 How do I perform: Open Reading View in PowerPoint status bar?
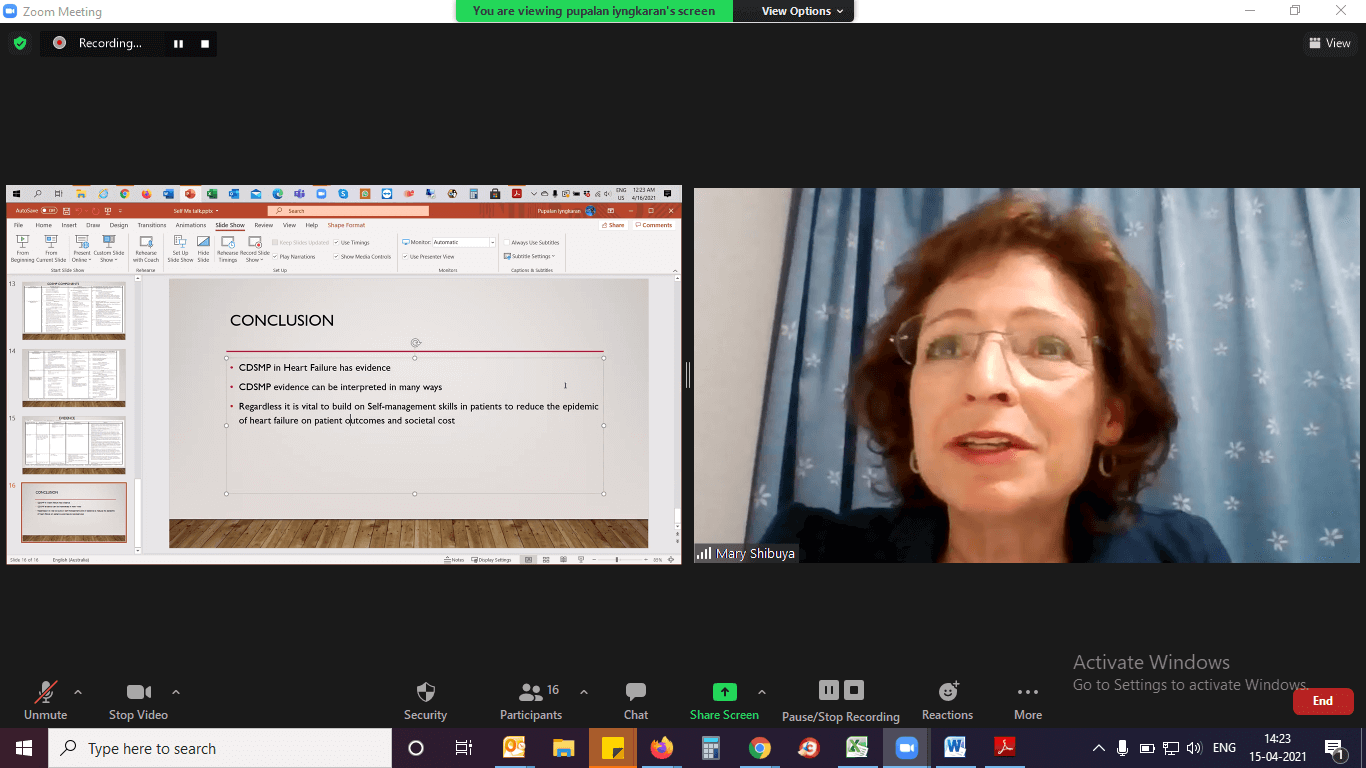(x=562, y=560)
